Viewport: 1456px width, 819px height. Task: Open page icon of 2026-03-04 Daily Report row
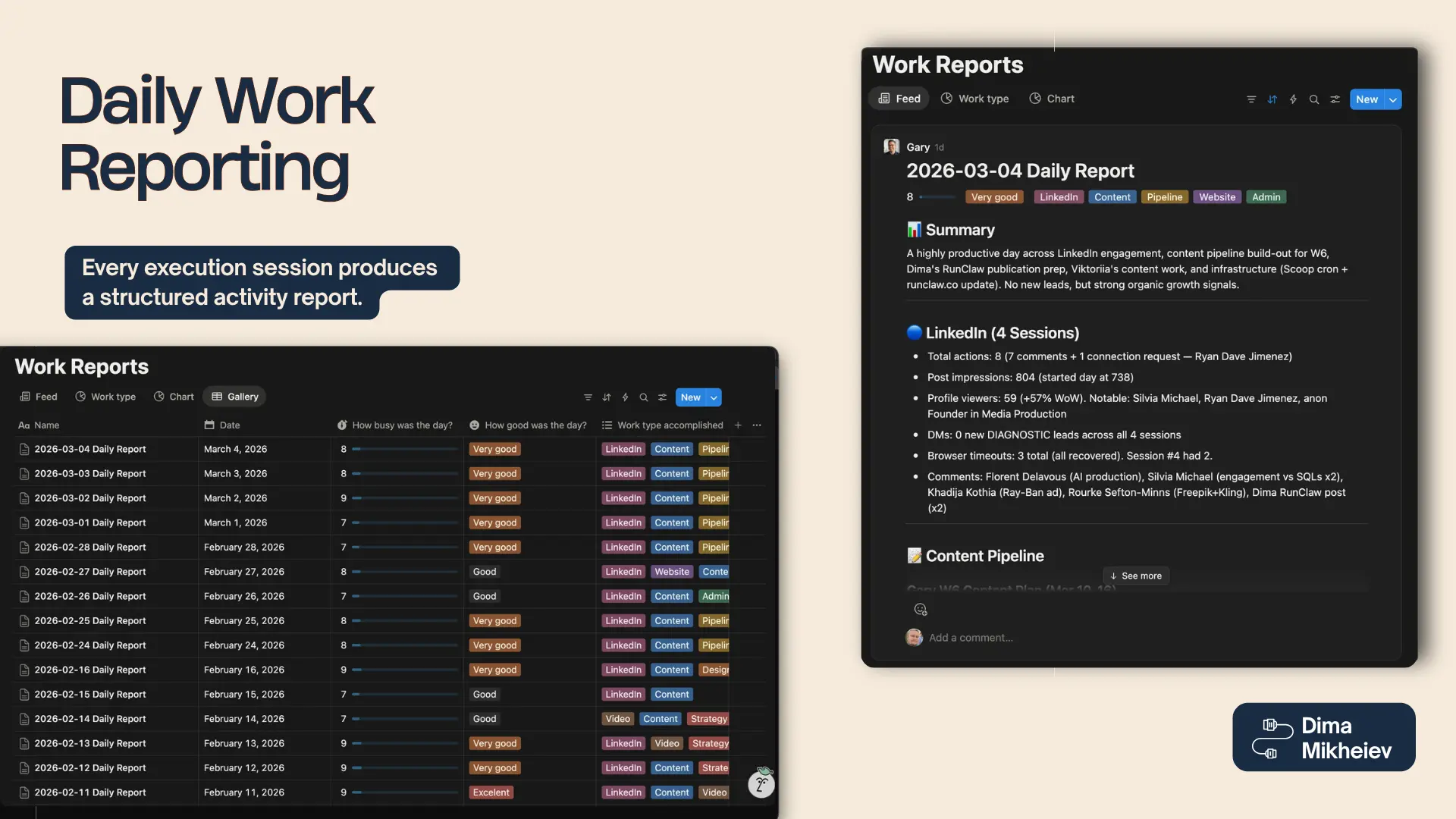[x=24, y=450]
